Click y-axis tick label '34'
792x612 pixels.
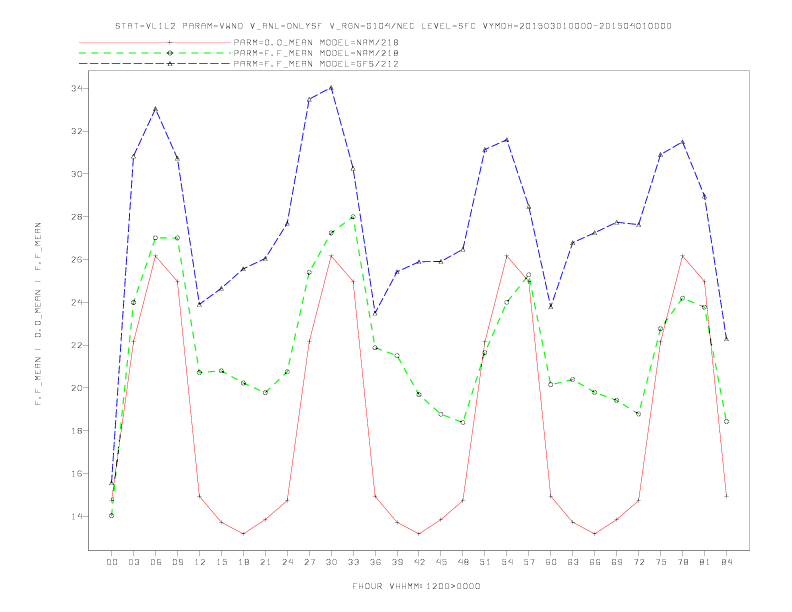coord(77,88)
